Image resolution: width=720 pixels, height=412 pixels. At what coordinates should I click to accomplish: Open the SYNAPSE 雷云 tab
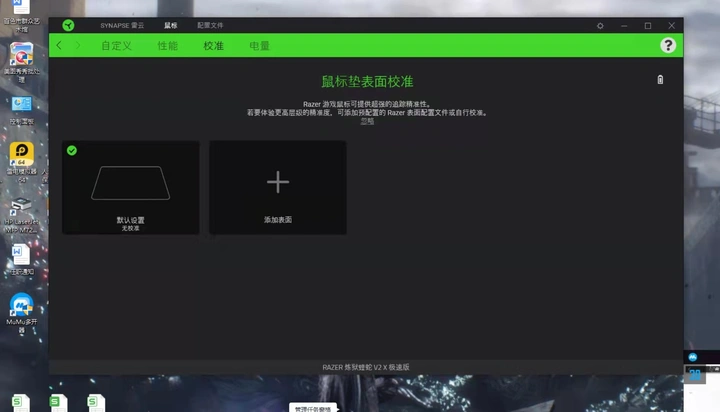(x=122, y=25)
